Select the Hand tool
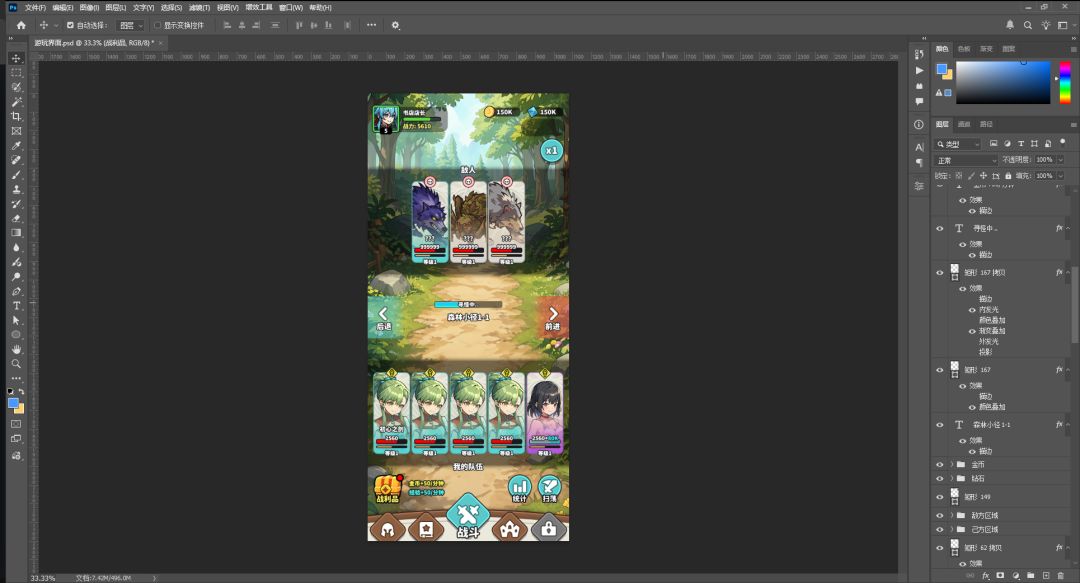Viewport: 1080px width, 583px height. (x=16, y=349)
